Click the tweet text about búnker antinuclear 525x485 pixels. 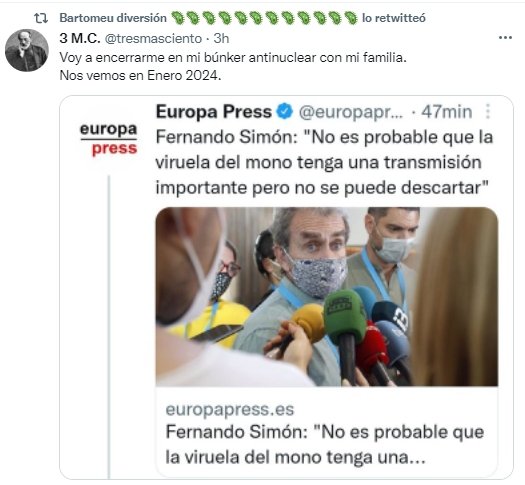[233, 67]
